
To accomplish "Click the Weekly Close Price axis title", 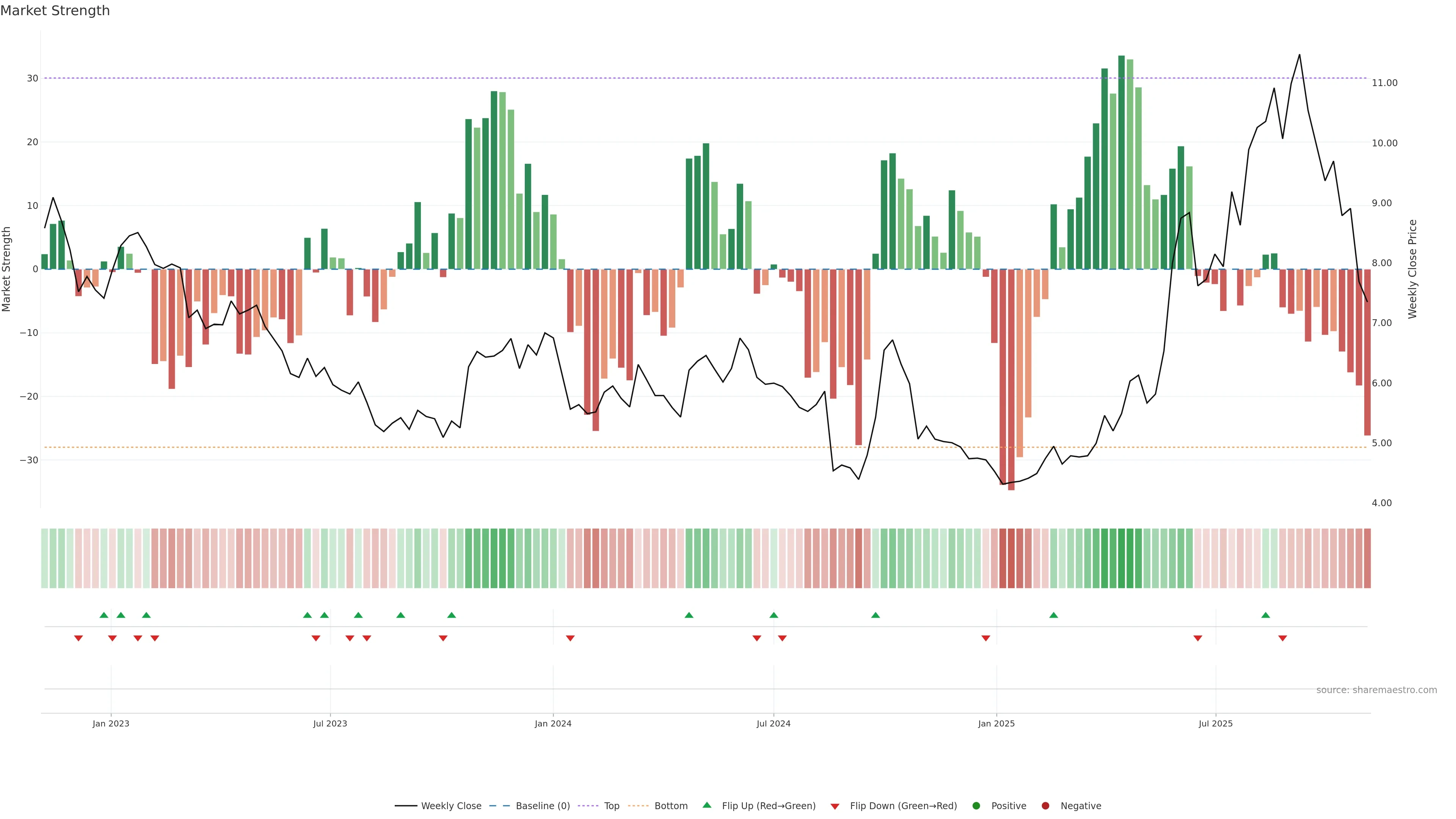I will click(1412, 269).
